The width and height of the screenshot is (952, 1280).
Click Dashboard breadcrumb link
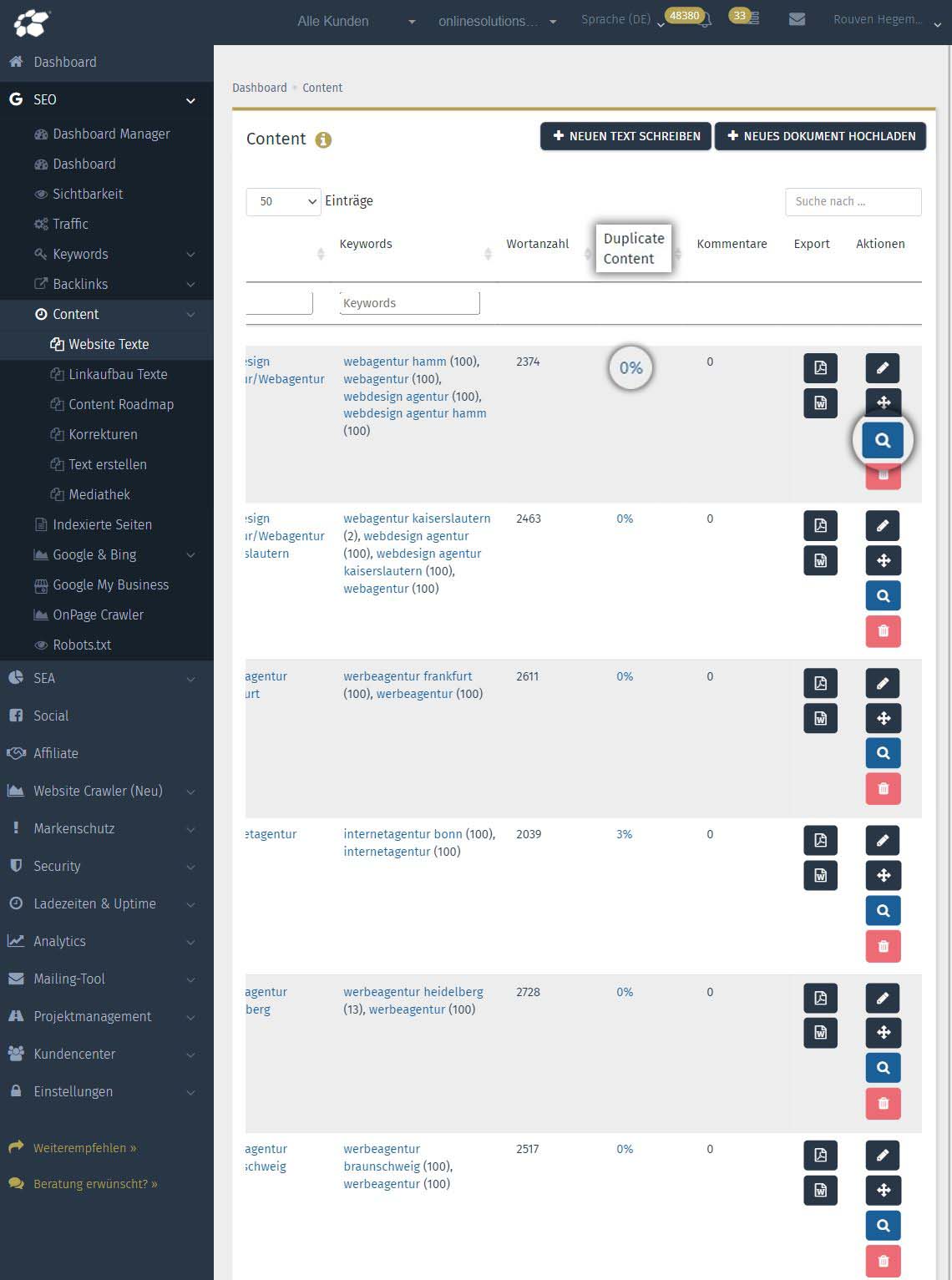pos(259,88)
